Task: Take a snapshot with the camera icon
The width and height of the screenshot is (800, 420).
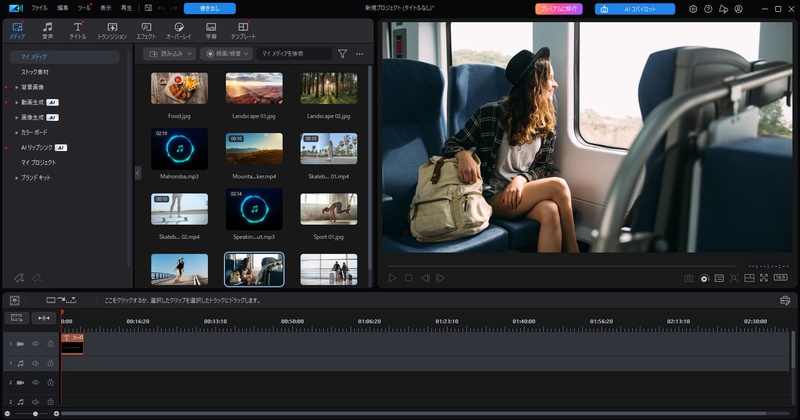Action: pos(689,278)
